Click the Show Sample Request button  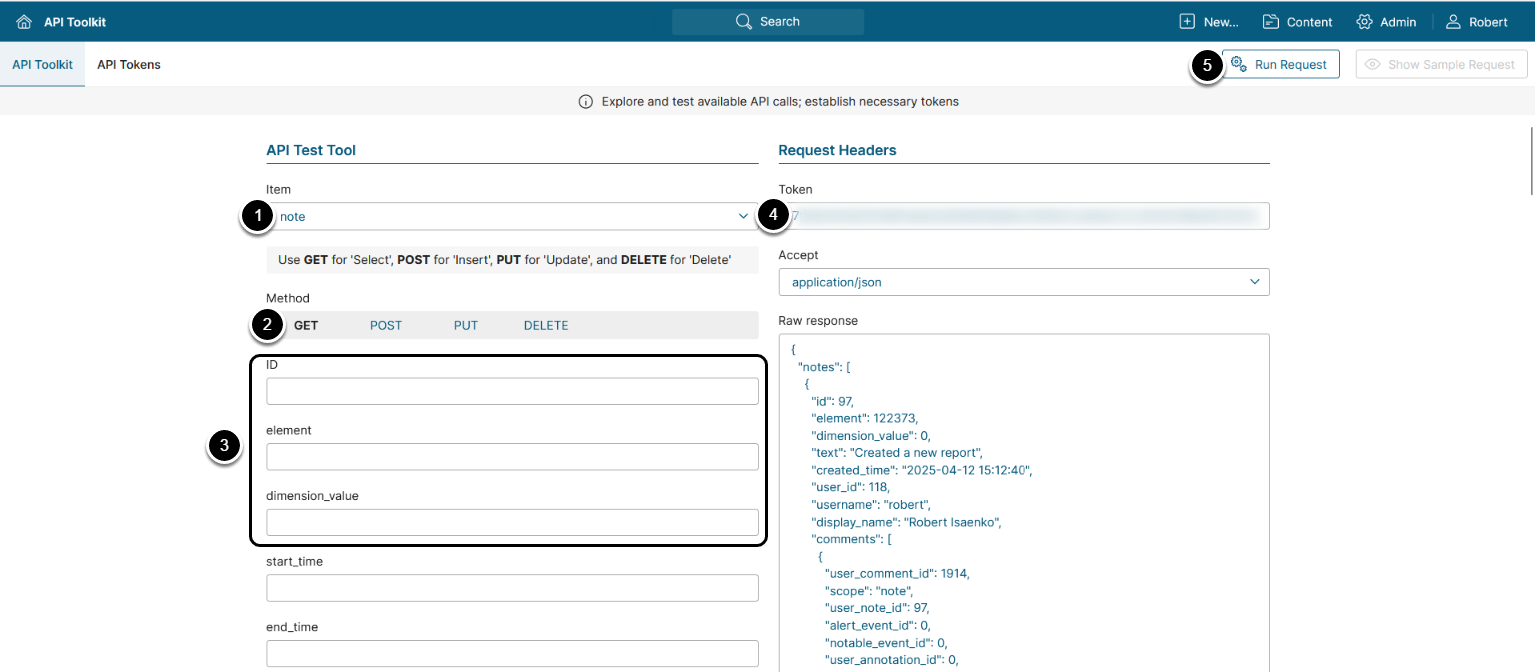pyautogui.click(x=1442, y=64)
